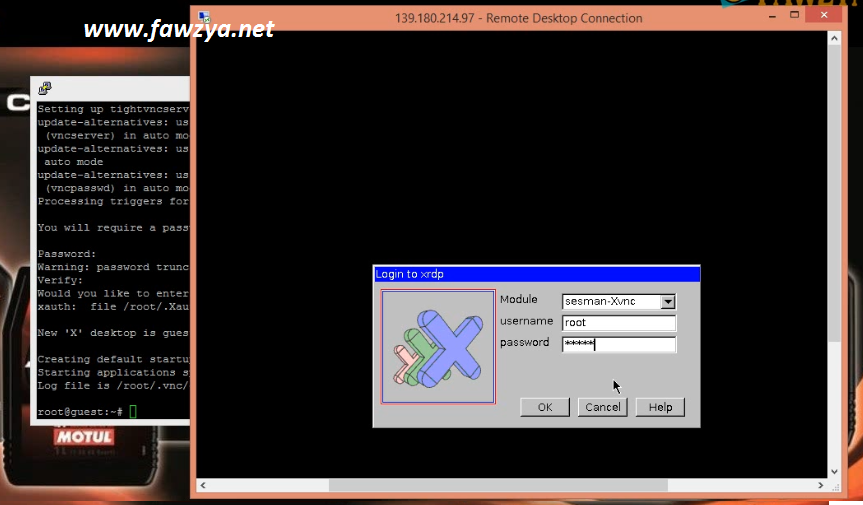Cancel the xrdp login dialog
Viewport: 863px width, 505px height.
[x=602, y=407]
